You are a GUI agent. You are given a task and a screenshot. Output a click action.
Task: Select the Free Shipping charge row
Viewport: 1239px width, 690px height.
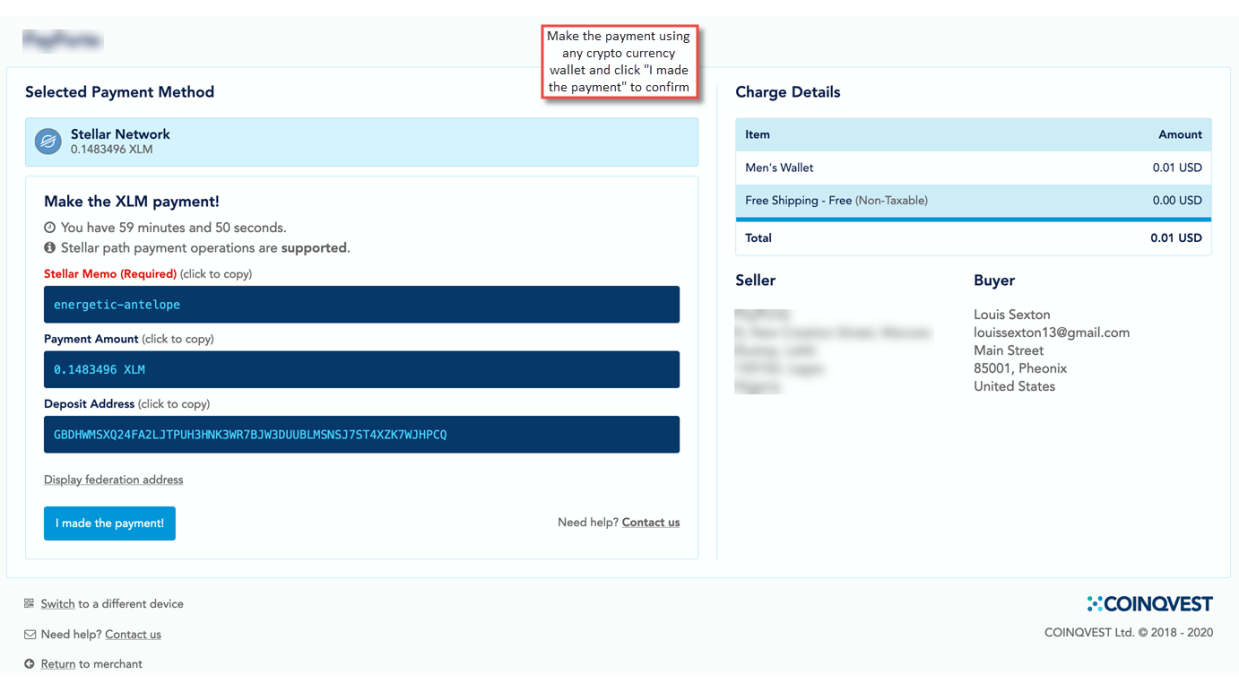point(972,201)
